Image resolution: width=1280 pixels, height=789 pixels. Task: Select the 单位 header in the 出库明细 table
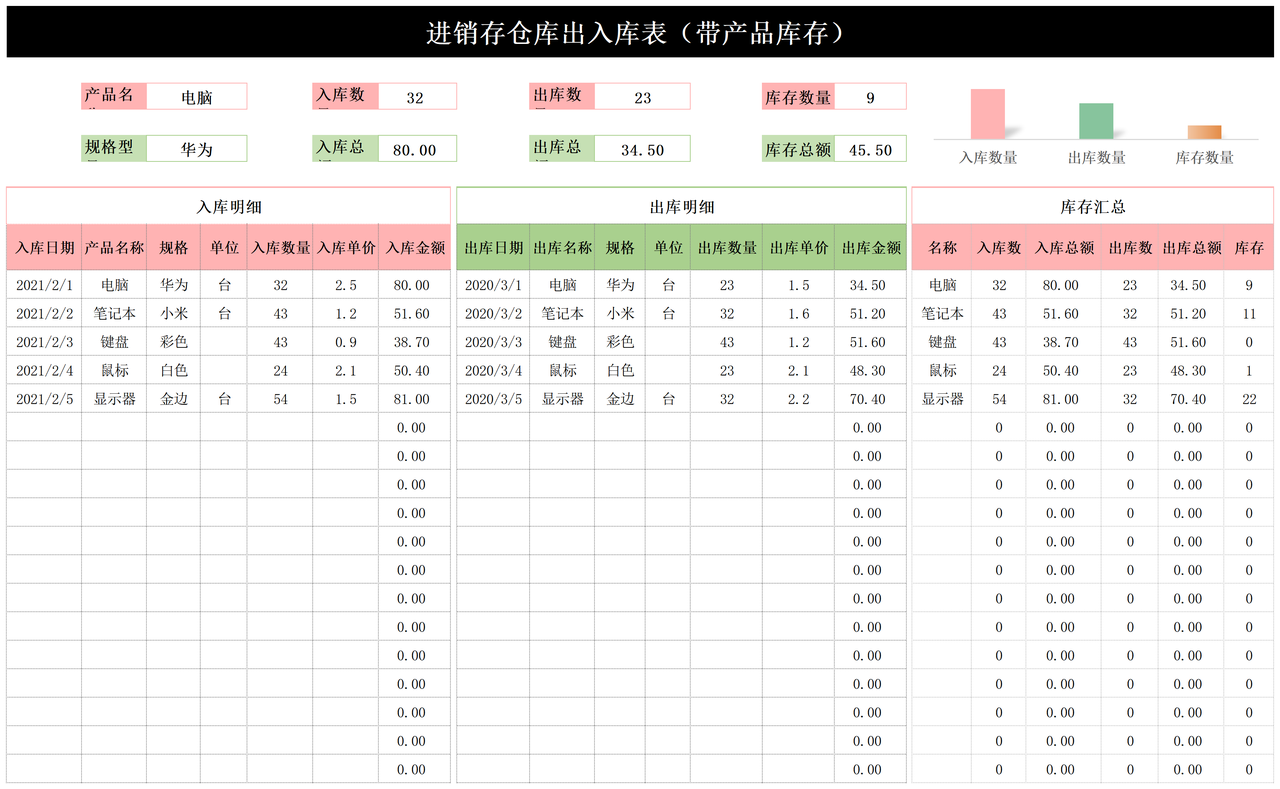click(668, 247)
